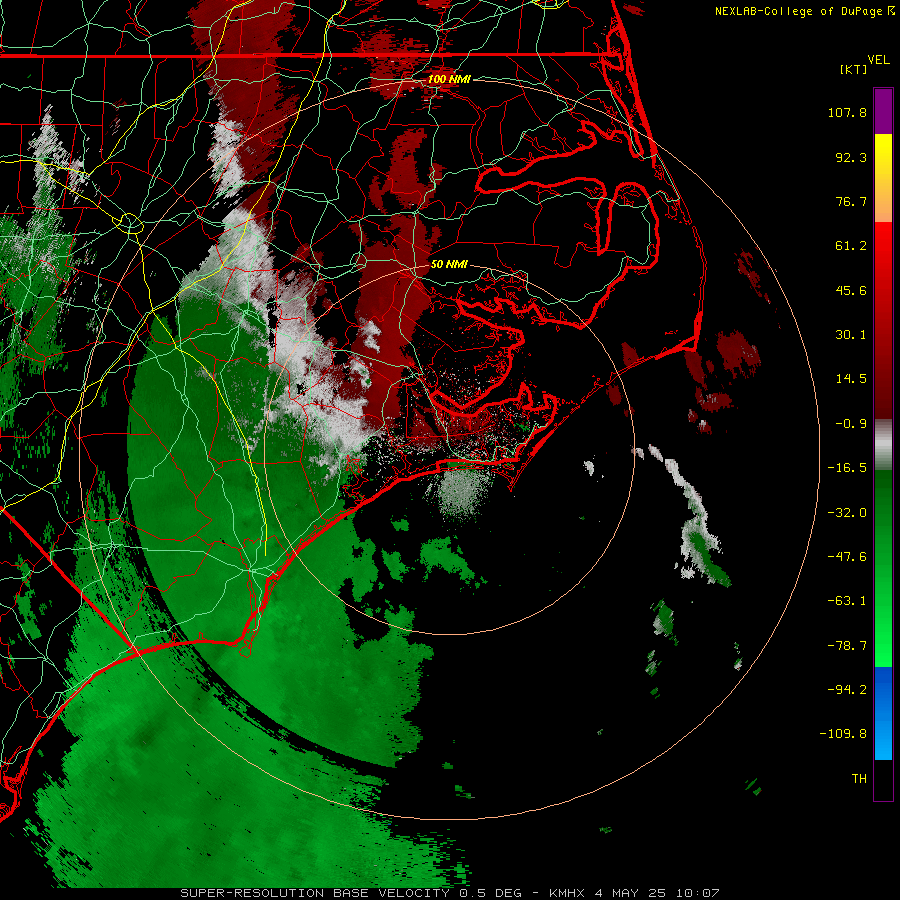
Task: Click the 107.8 velocity scale value
Action: [847, 112]
